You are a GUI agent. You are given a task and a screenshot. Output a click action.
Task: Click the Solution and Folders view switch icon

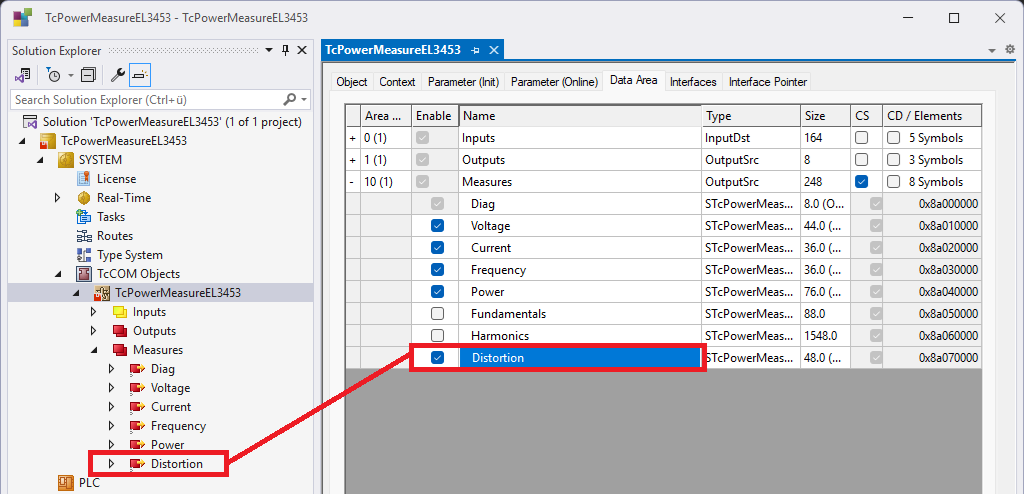coord(23,75)
